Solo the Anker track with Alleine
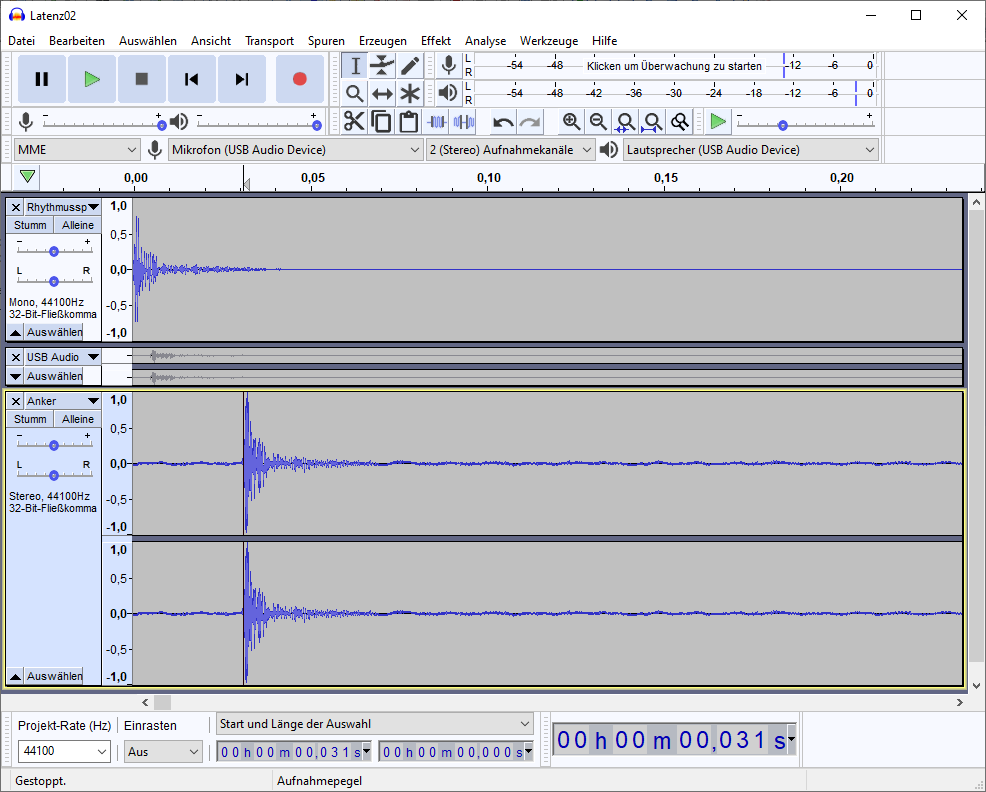The image size is (986, 792). click(x=78, y=419)
